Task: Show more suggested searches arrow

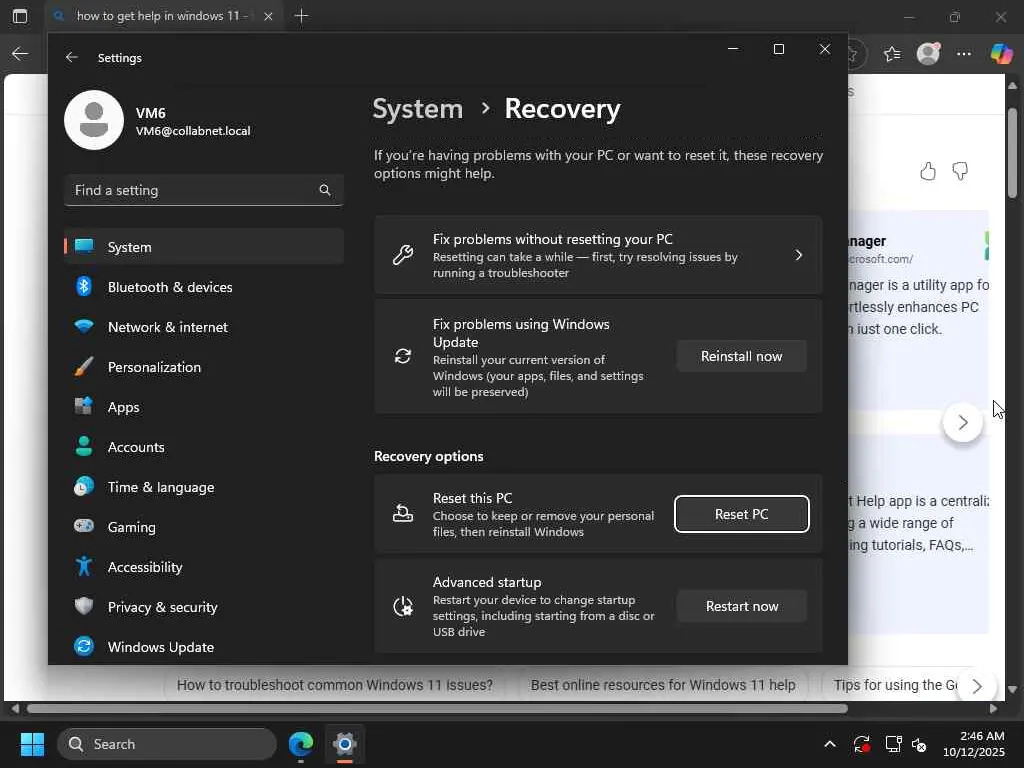Action: pyautogui.click(x=977, y=686)
